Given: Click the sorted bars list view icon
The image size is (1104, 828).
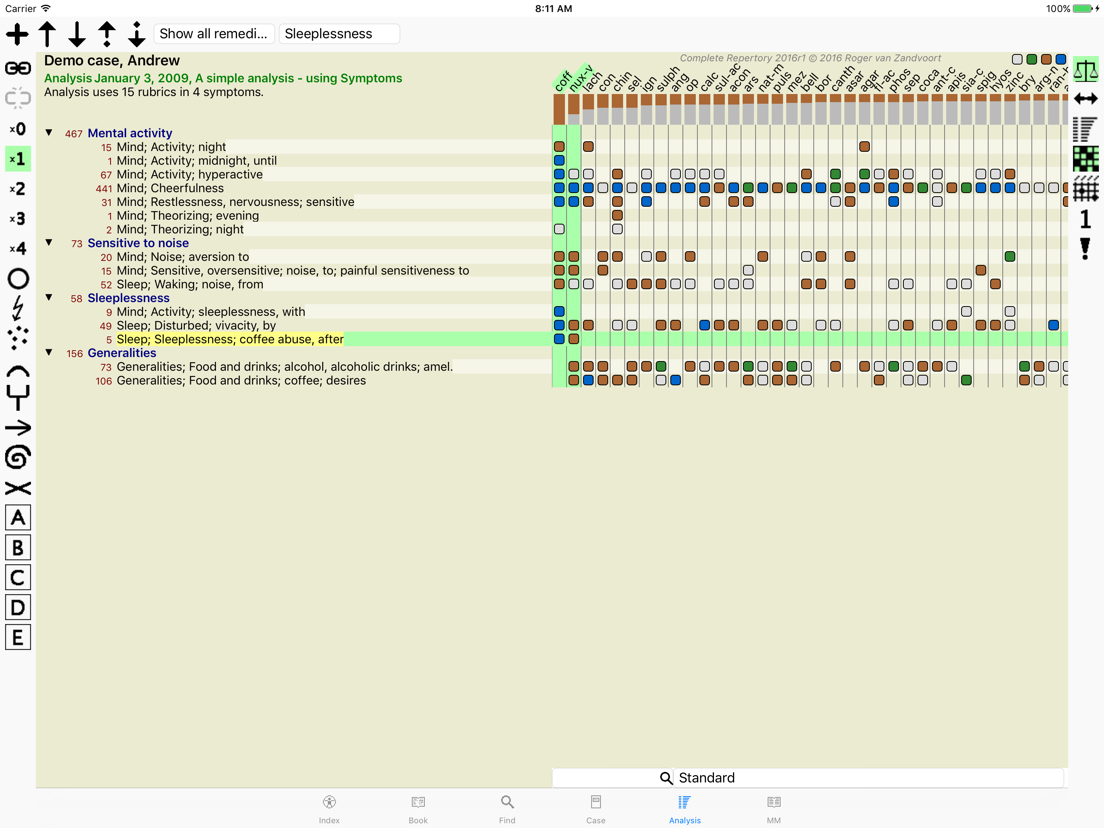Looking at the screenshot, I should pyautogui.click(x=1086, y=129).
